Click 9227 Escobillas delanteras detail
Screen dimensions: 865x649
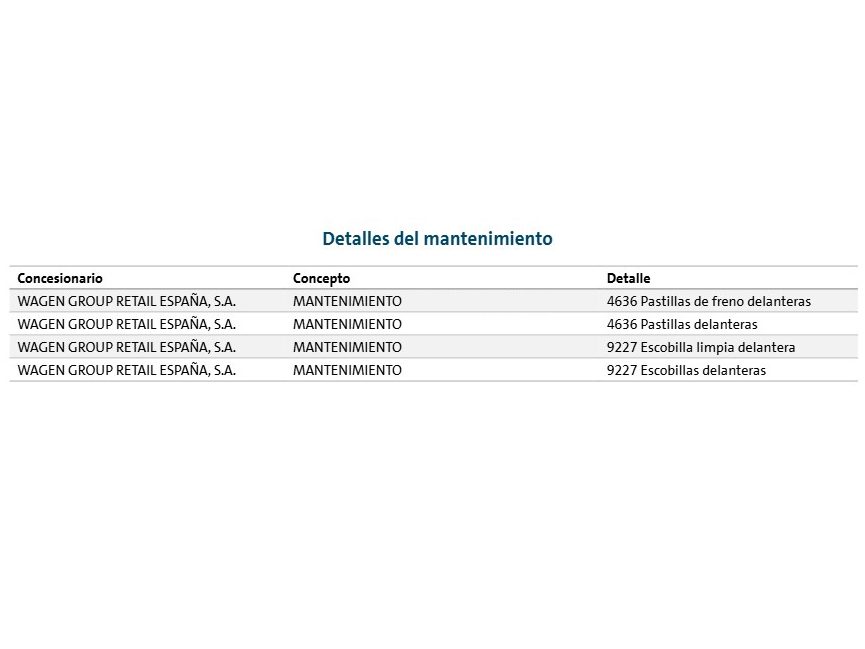tap(686, 370)
